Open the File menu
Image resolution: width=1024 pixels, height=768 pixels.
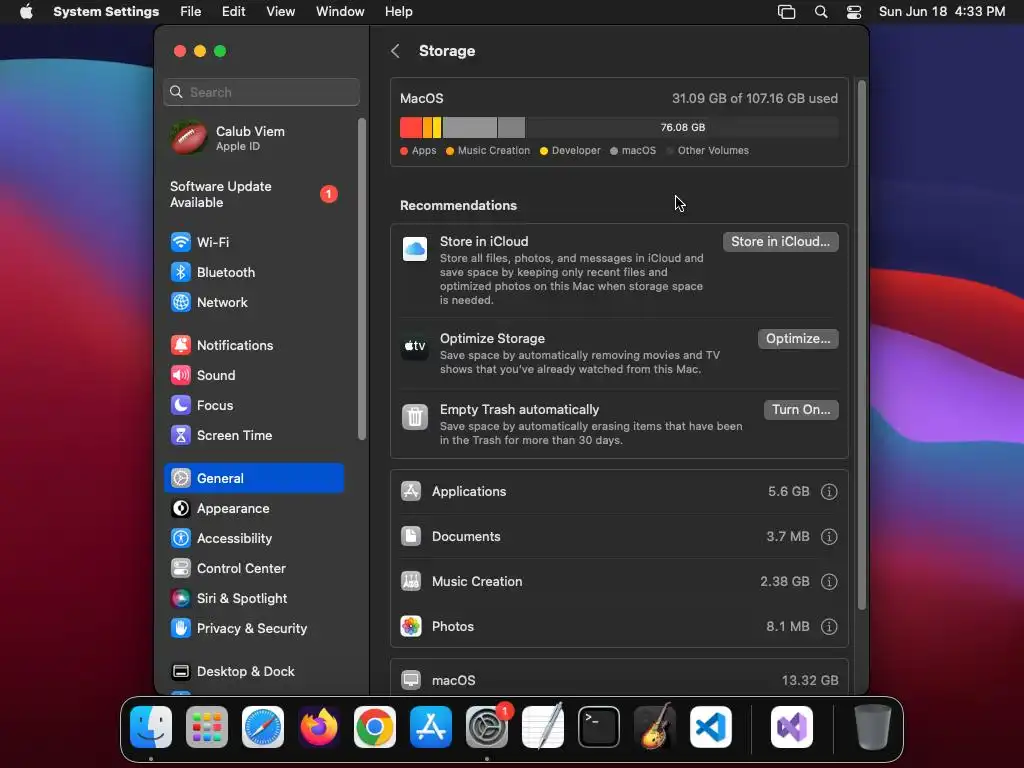coord(191,12)
